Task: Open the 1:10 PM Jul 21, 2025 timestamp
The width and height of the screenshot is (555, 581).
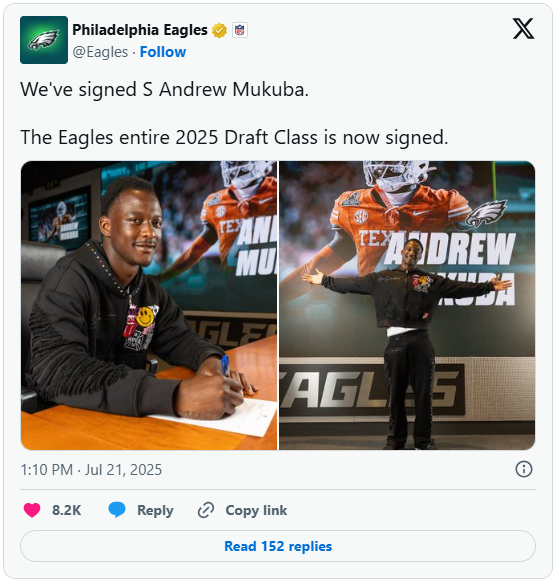Action: coord(91,470)
